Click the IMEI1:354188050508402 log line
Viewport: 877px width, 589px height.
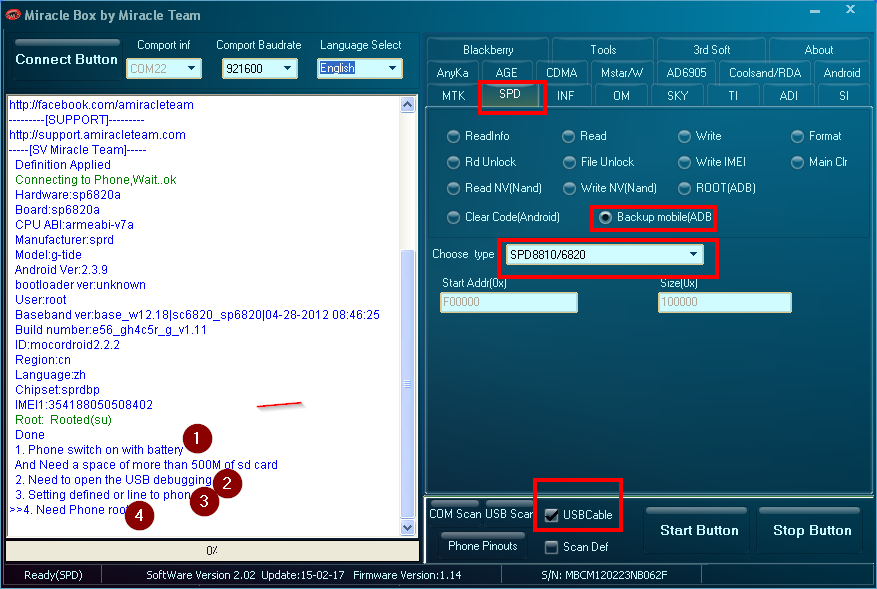point(84,404)
